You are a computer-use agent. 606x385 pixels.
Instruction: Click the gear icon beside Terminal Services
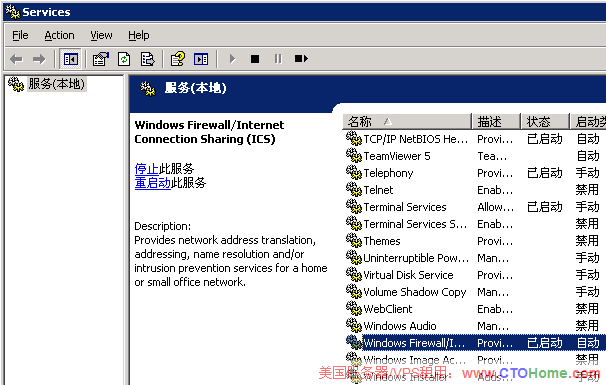coord(354,206)
